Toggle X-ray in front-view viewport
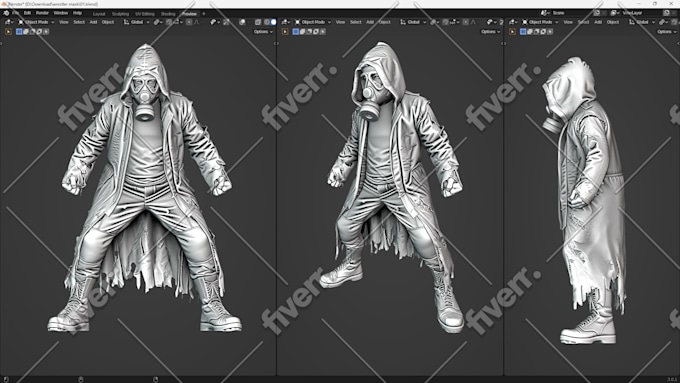 tap(258, 22)
